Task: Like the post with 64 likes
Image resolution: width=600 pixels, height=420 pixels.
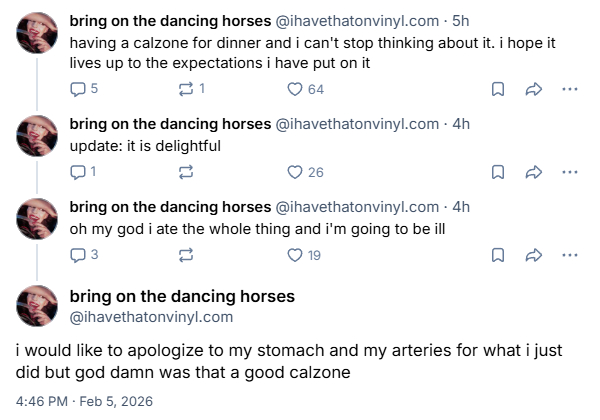Action: [295, 89]
